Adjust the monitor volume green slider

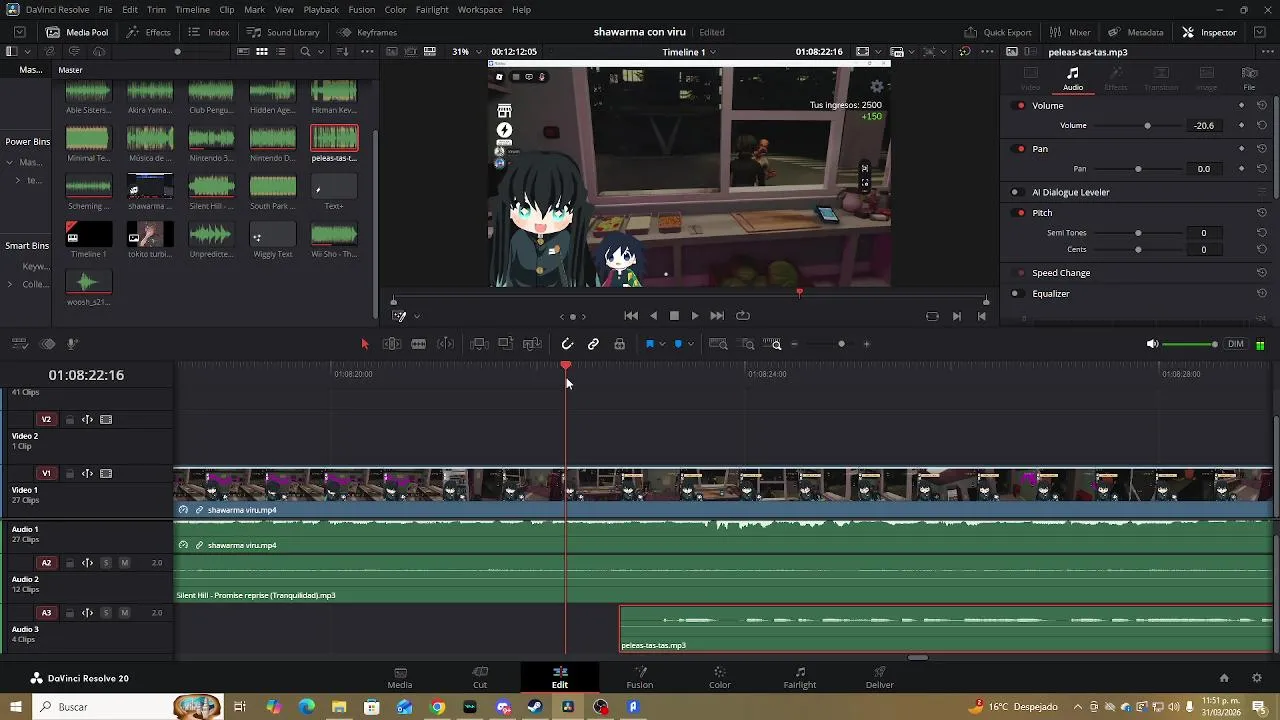(1190, 344)
